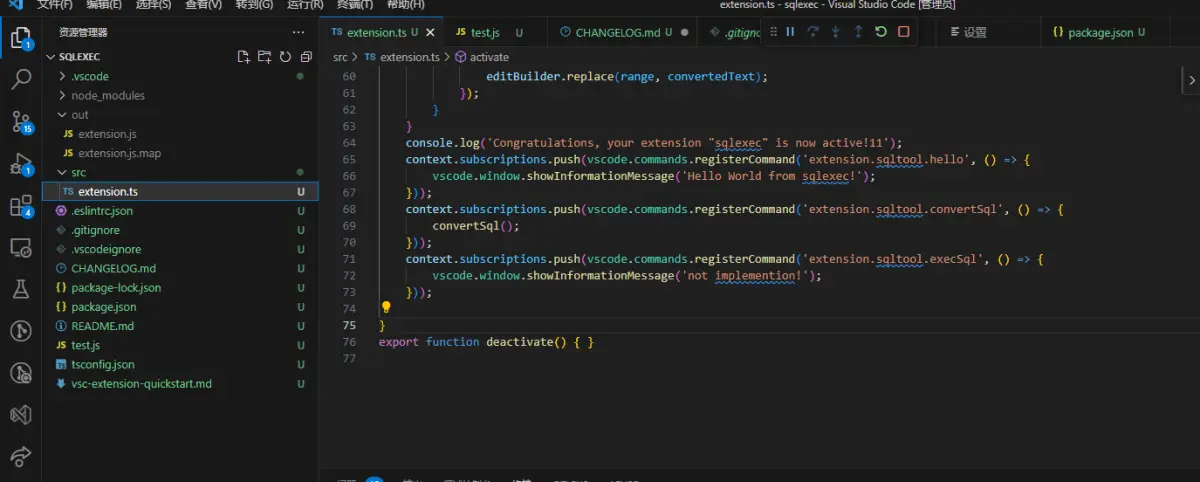The width and height of the screenshot is (1200, 482).
Task: Open 运行(R) menu
Action: coord(305,5)
